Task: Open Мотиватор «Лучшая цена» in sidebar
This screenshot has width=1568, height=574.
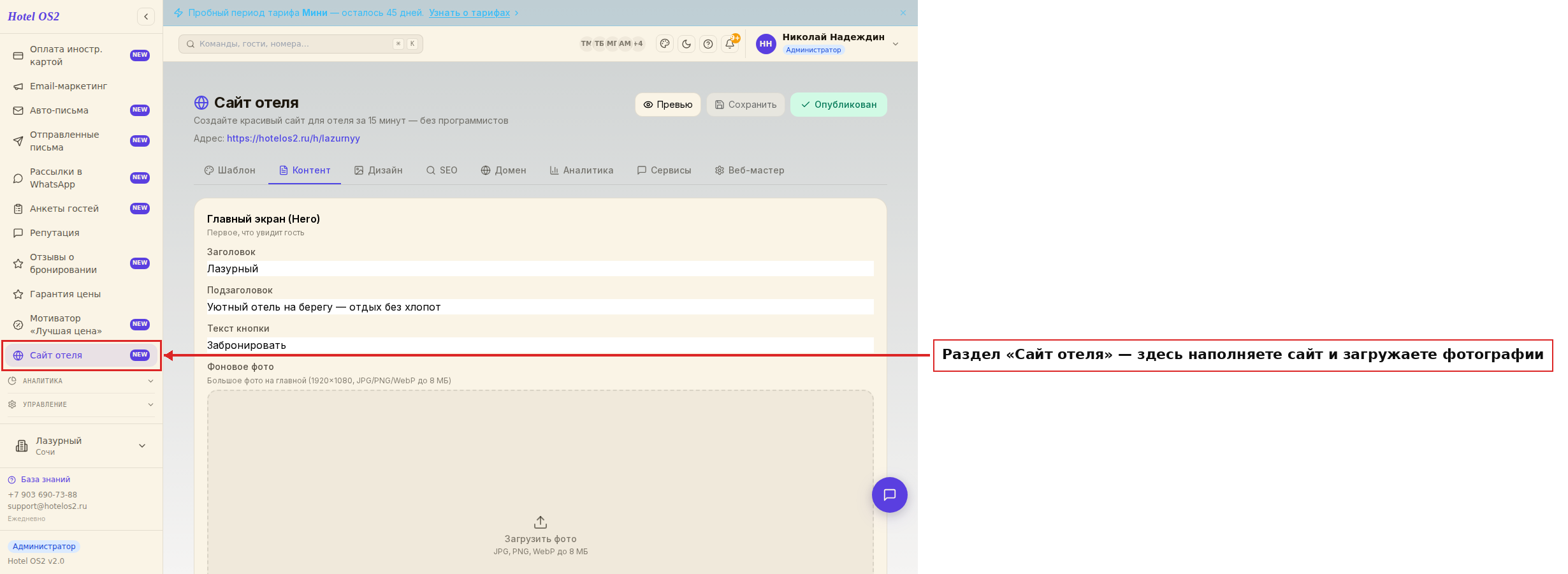Action: pos(81,325)
